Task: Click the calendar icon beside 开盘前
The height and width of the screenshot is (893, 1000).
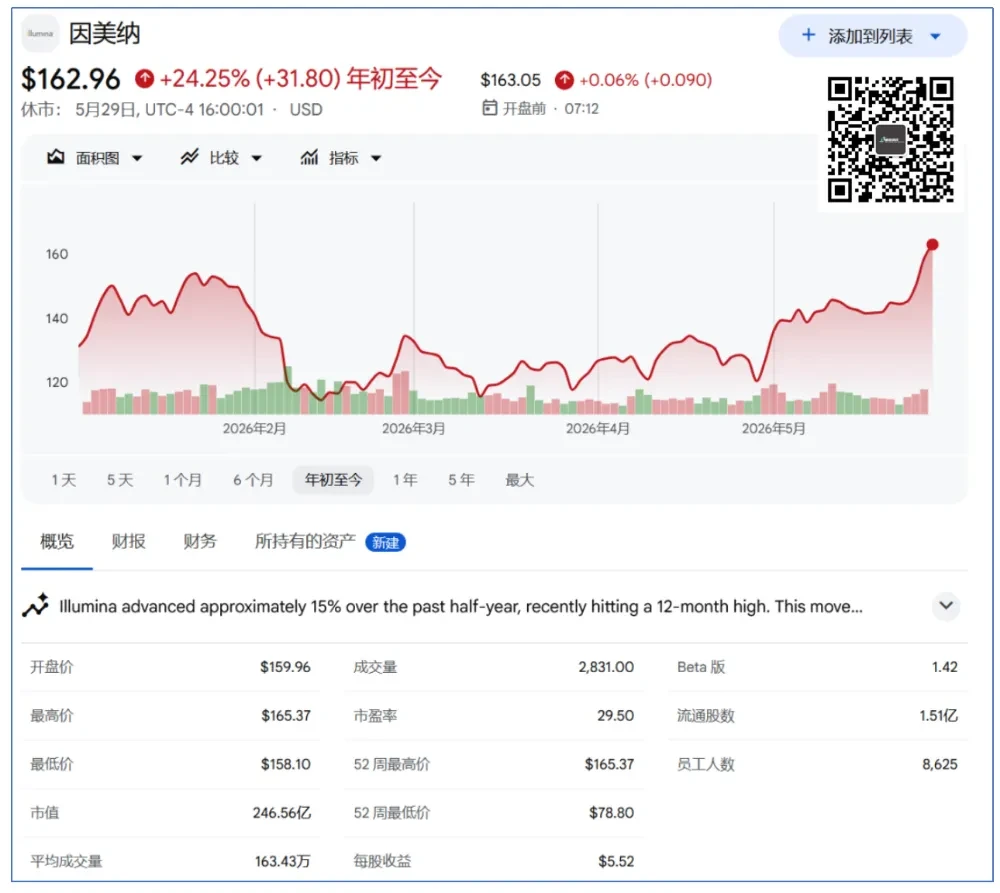Action: pos(489,108)
